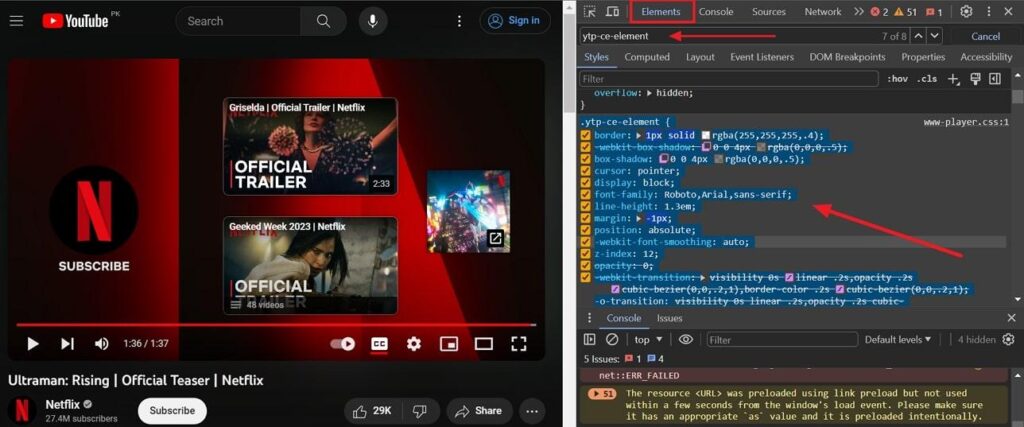Mute the player volume speaker
1024x427 pixels.
[101, 343]
